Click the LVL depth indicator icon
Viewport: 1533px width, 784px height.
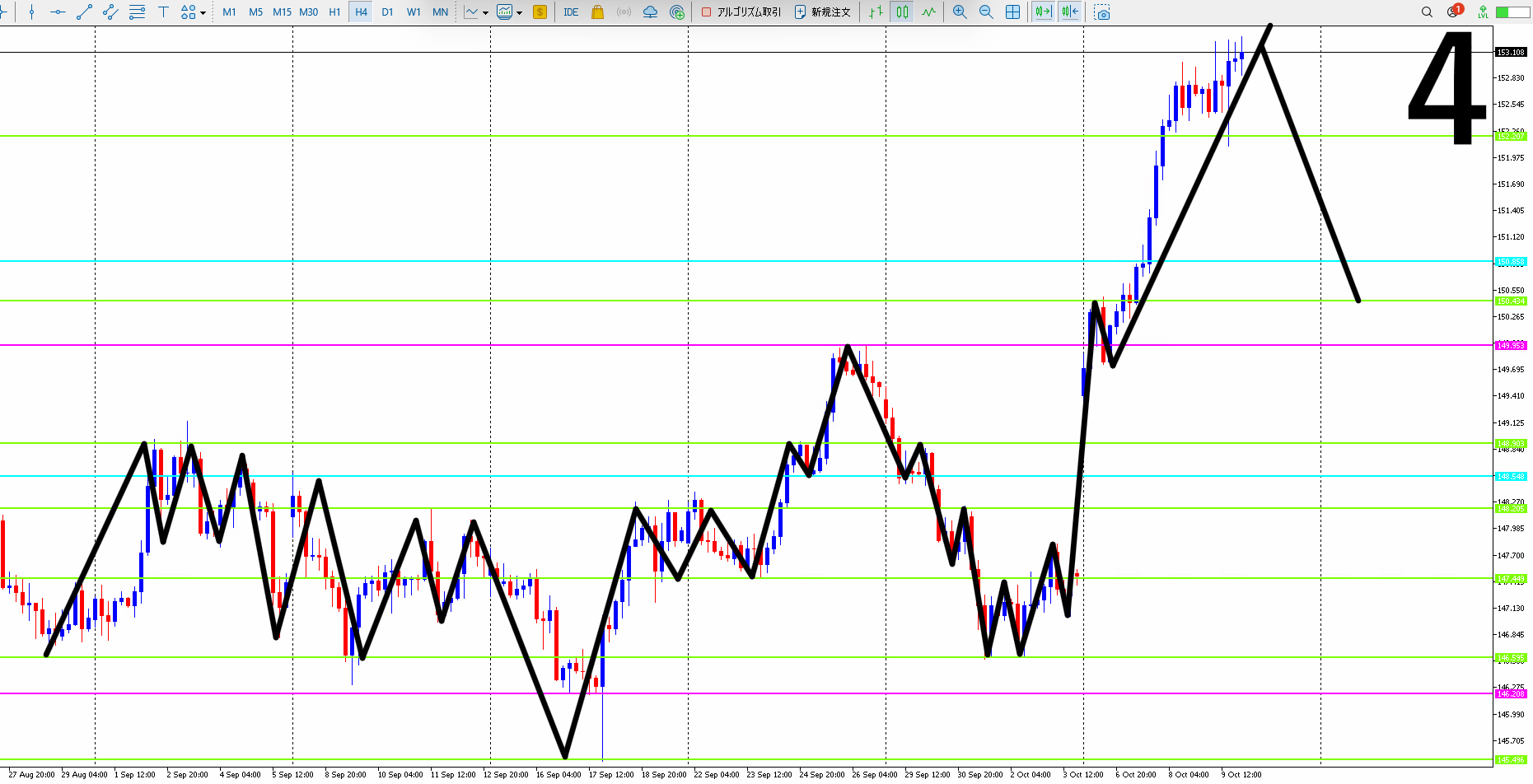coord(1483,12)
